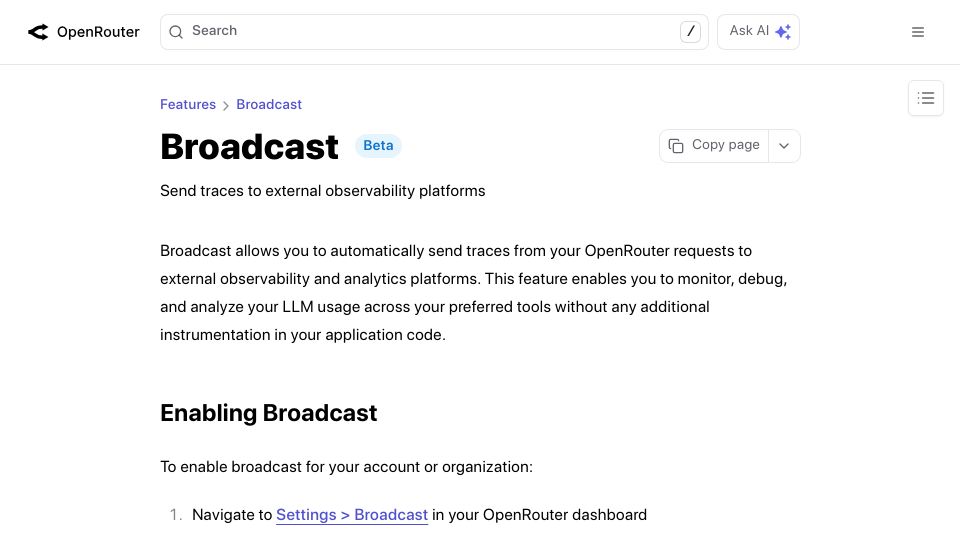Viewport: 960px width, 540px height.
Task: Open the table of contents icon
Action: [x=926, y=98]
